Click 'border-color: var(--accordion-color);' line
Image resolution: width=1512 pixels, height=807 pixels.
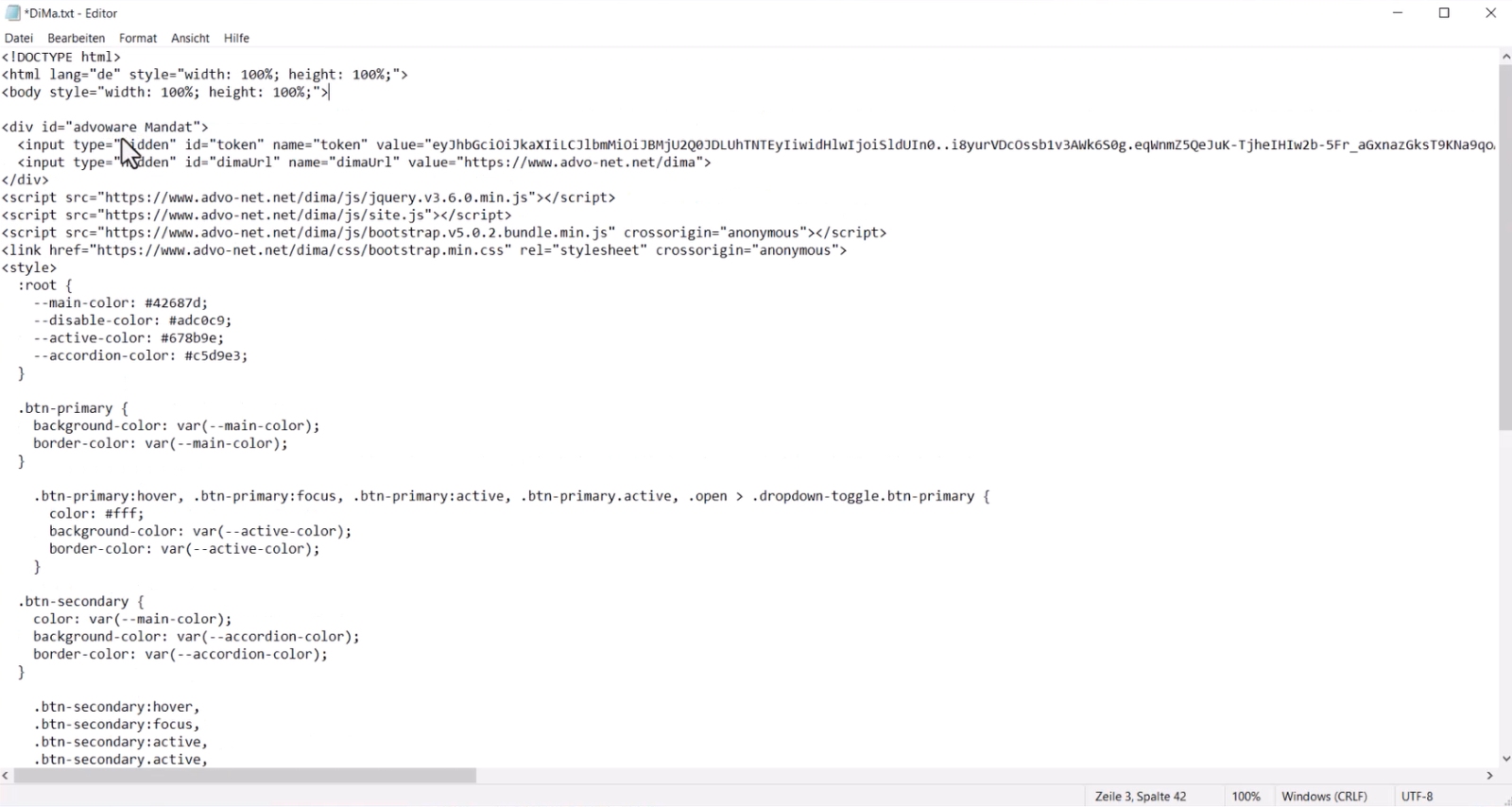pyautogui.click(x=180, y=654)
